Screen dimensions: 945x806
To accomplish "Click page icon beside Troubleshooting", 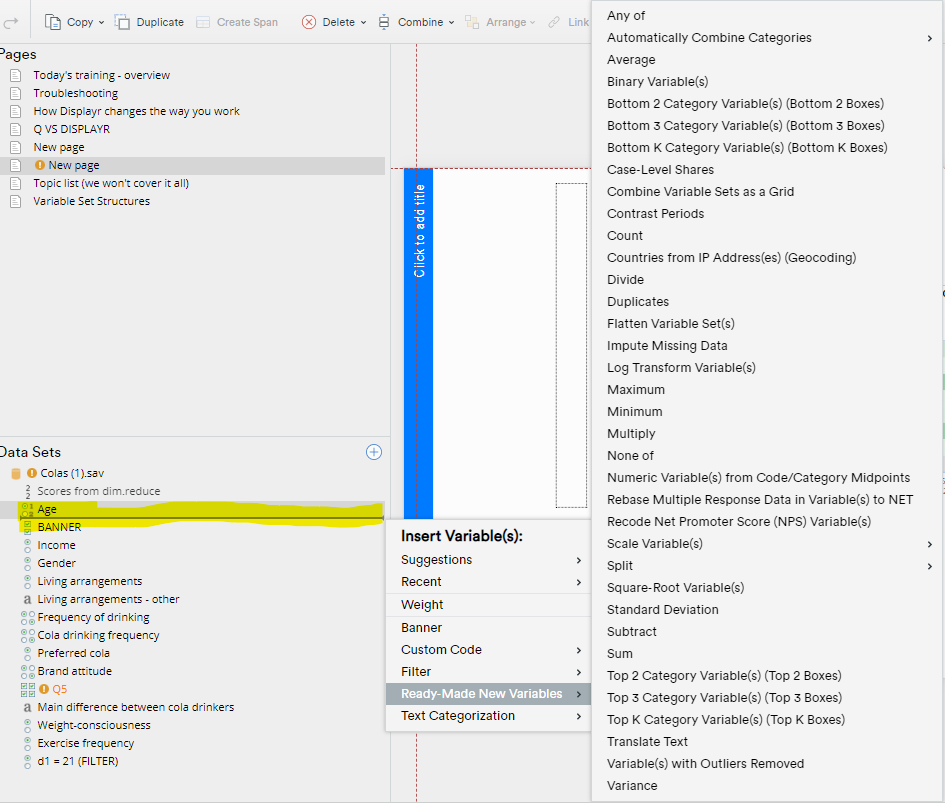I will (16, 93).
